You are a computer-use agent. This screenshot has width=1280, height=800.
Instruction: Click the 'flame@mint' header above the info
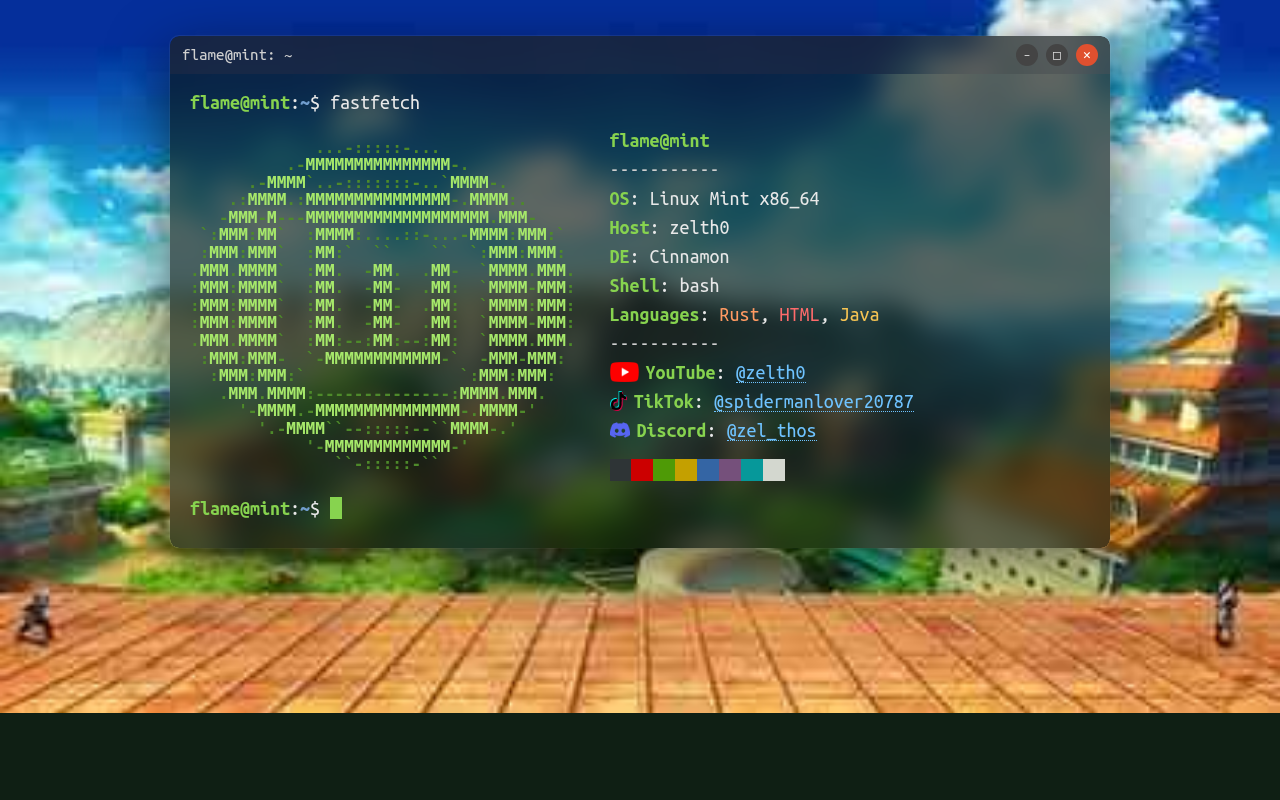660,141
